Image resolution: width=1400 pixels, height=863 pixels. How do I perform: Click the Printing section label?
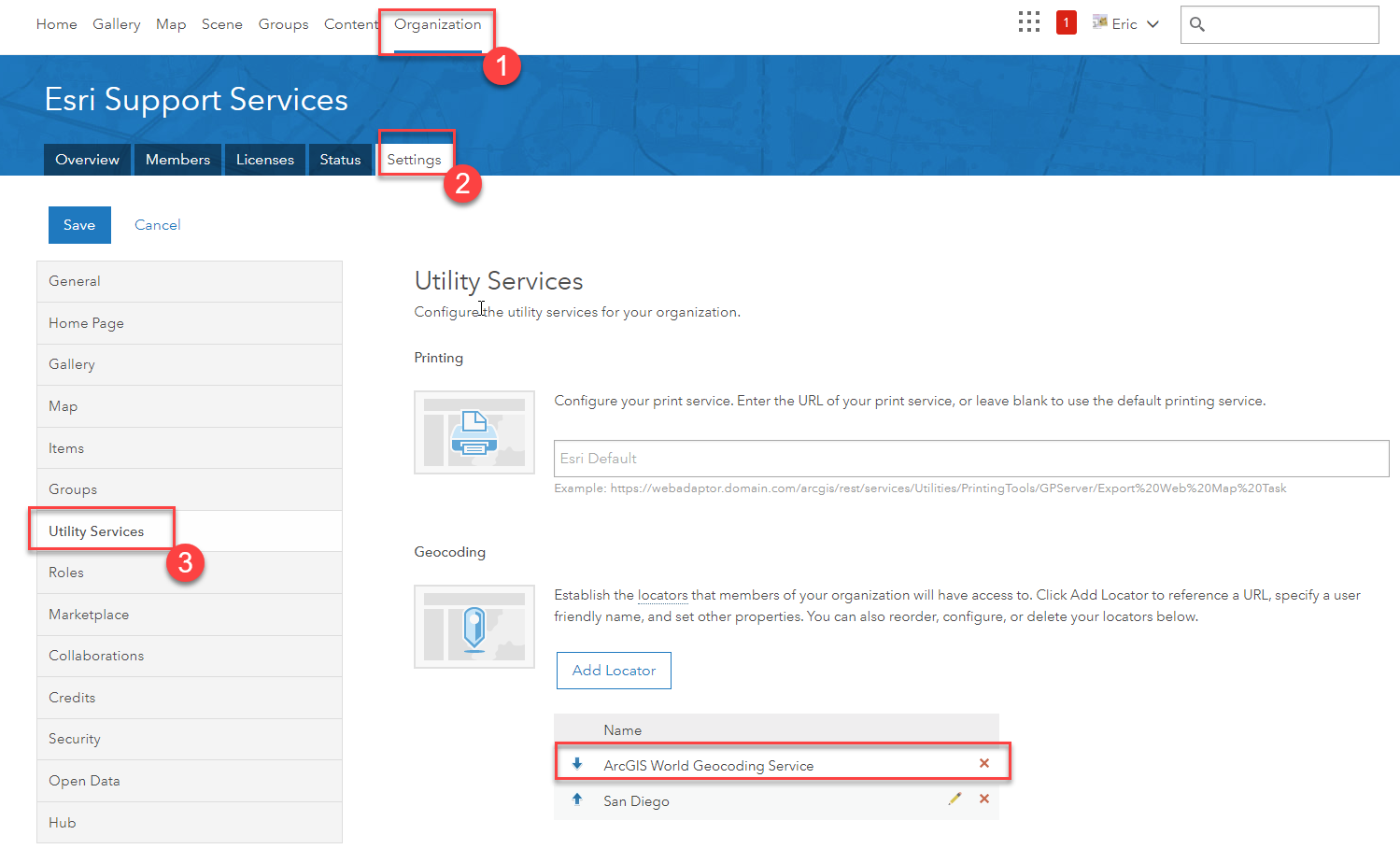coord(439,358)
